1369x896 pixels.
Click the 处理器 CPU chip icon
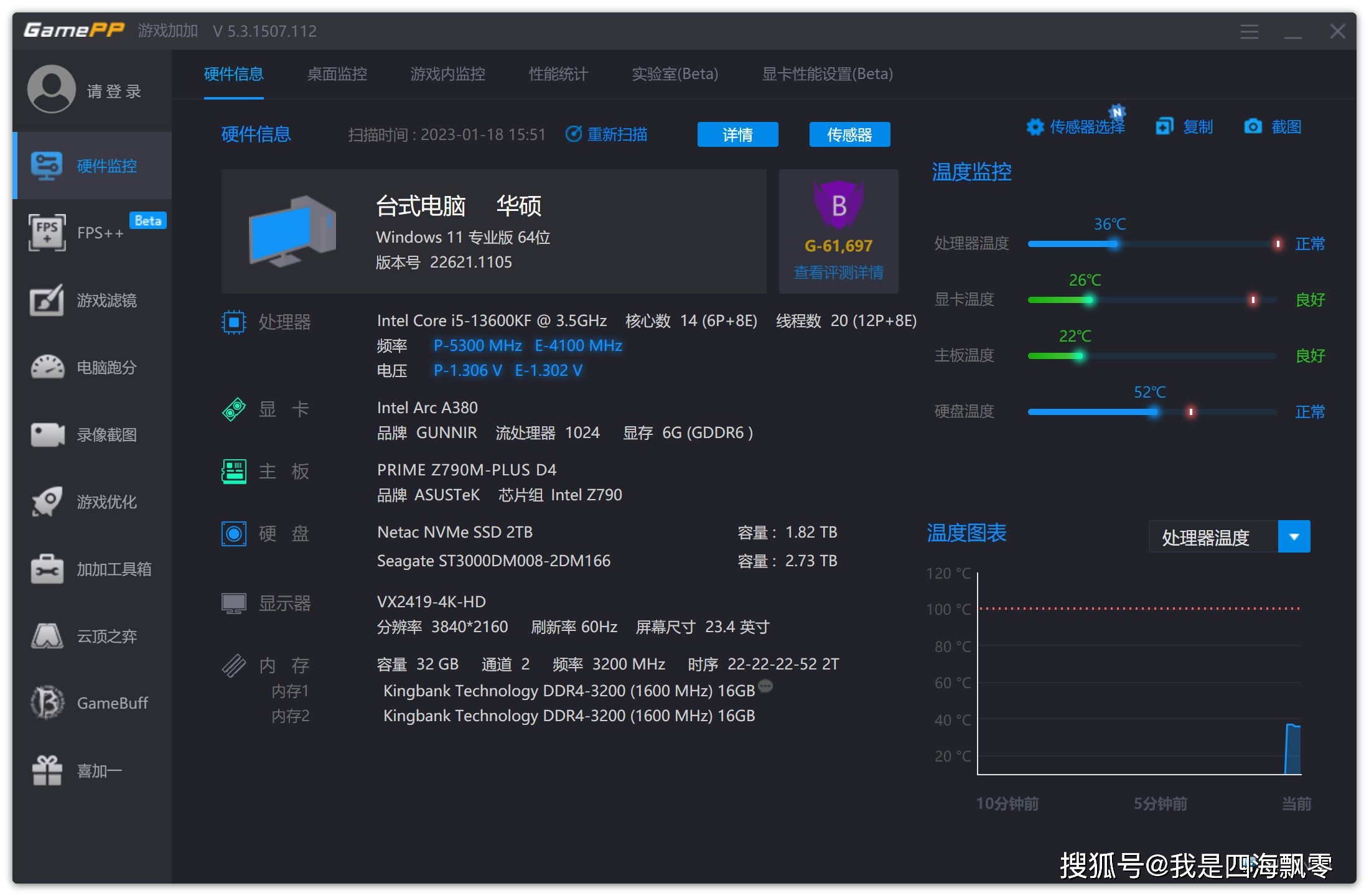234,322
